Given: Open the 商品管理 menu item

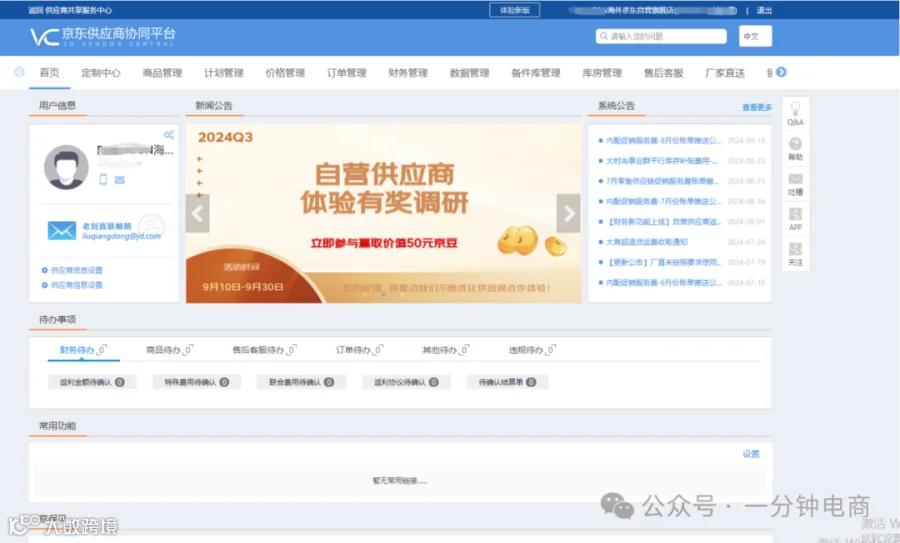Looking at the screenshot, I should click(162, 73).
